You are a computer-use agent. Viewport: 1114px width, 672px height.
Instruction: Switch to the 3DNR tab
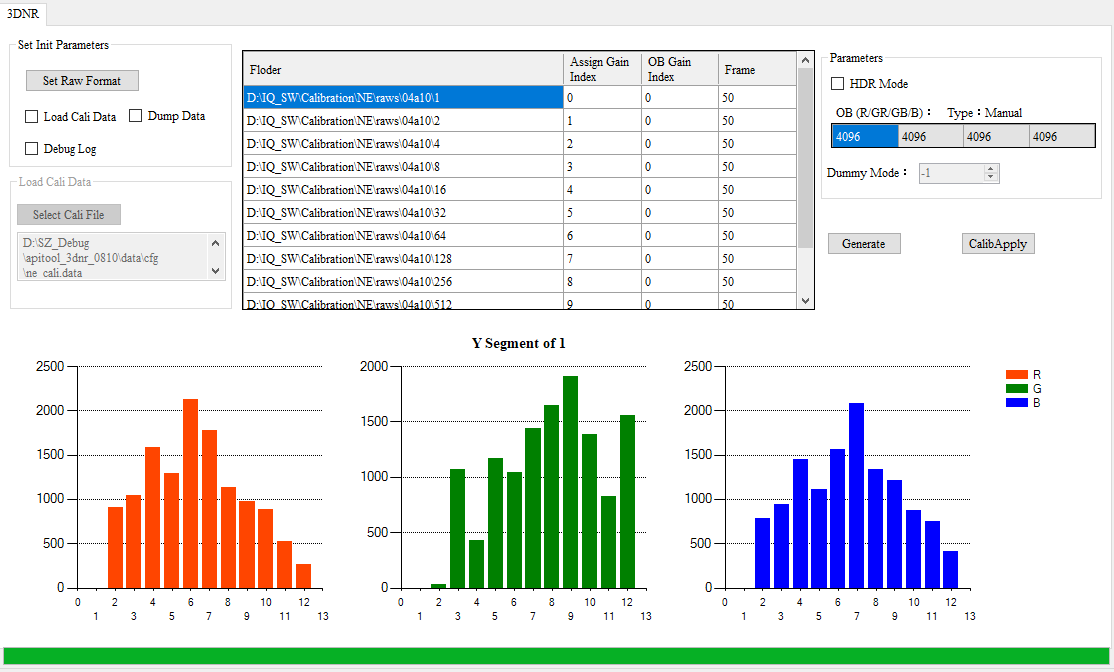click(22, 14)
